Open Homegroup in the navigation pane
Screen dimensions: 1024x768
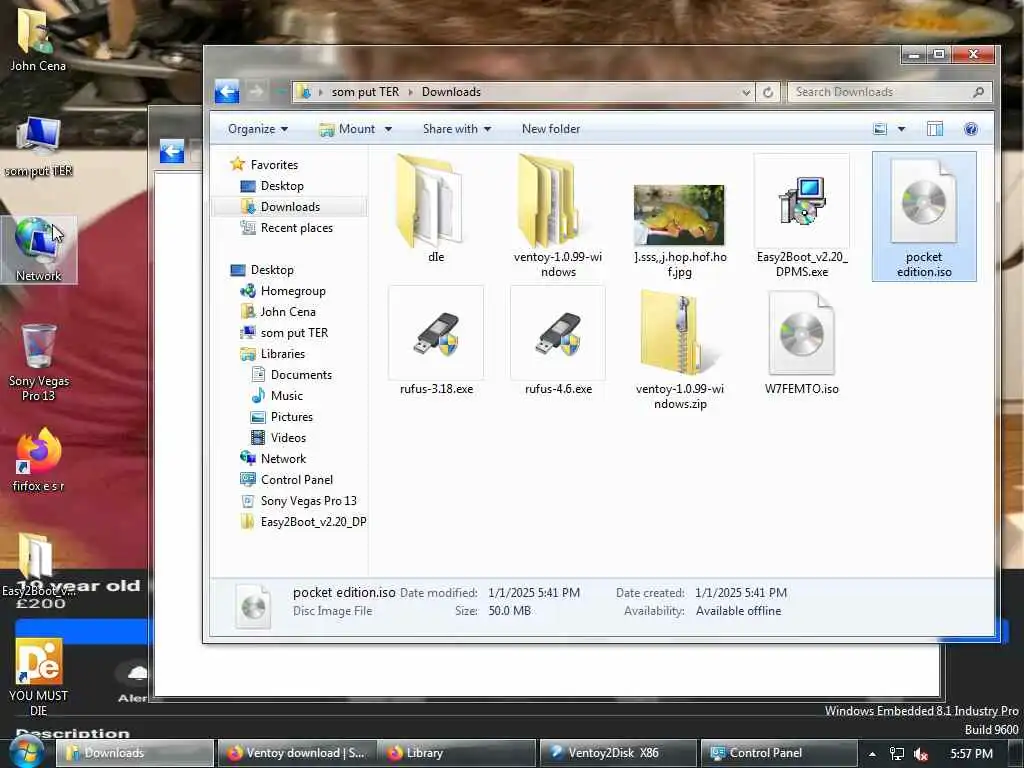[283, 291]
